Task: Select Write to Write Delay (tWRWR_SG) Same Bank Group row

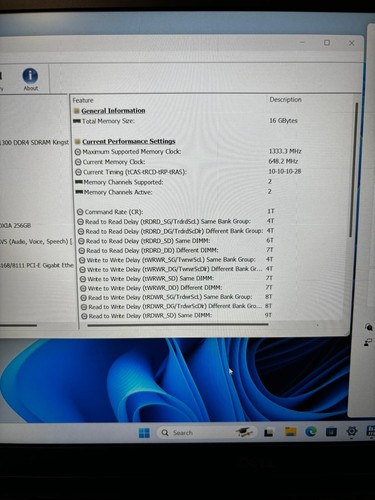Action: point(171,260)
